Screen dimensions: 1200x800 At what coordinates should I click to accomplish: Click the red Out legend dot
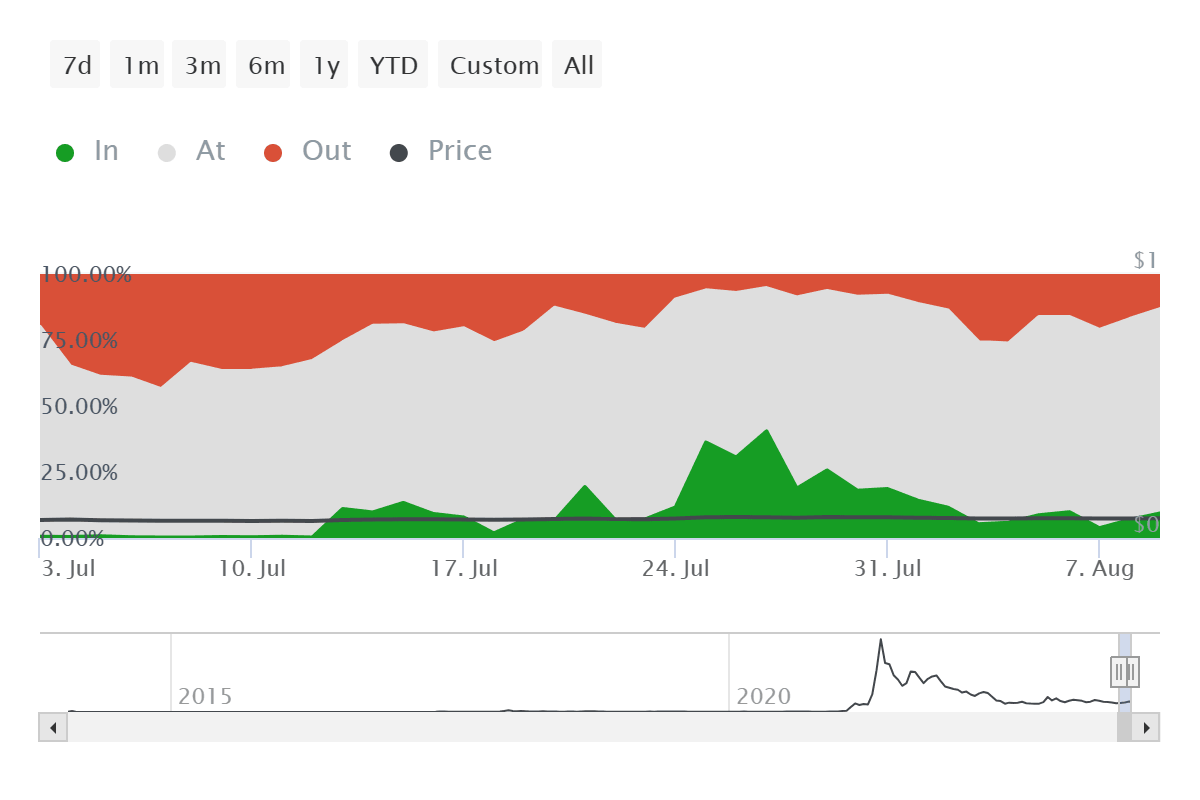272,150
